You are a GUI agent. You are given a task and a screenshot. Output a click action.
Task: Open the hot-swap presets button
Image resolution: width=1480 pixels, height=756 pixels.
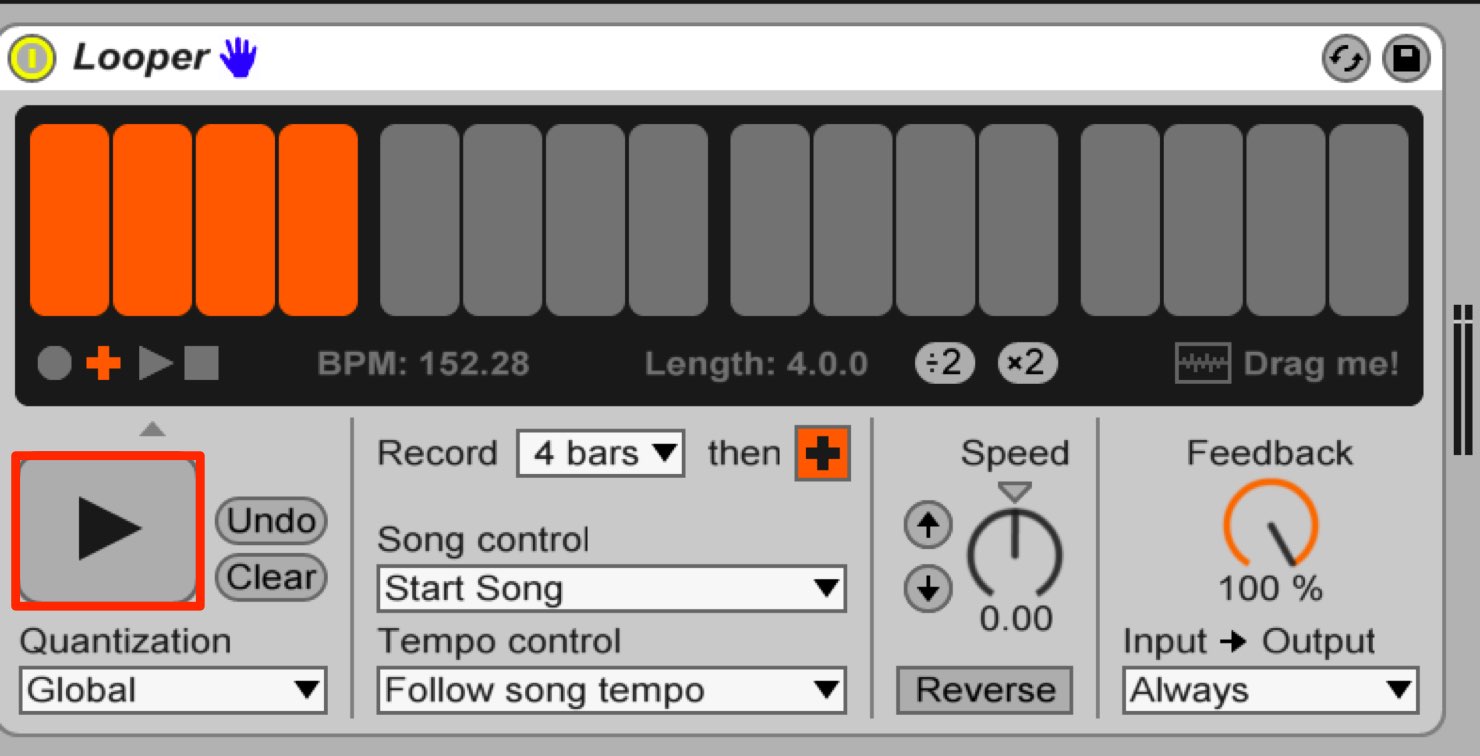pos(1346,59)
